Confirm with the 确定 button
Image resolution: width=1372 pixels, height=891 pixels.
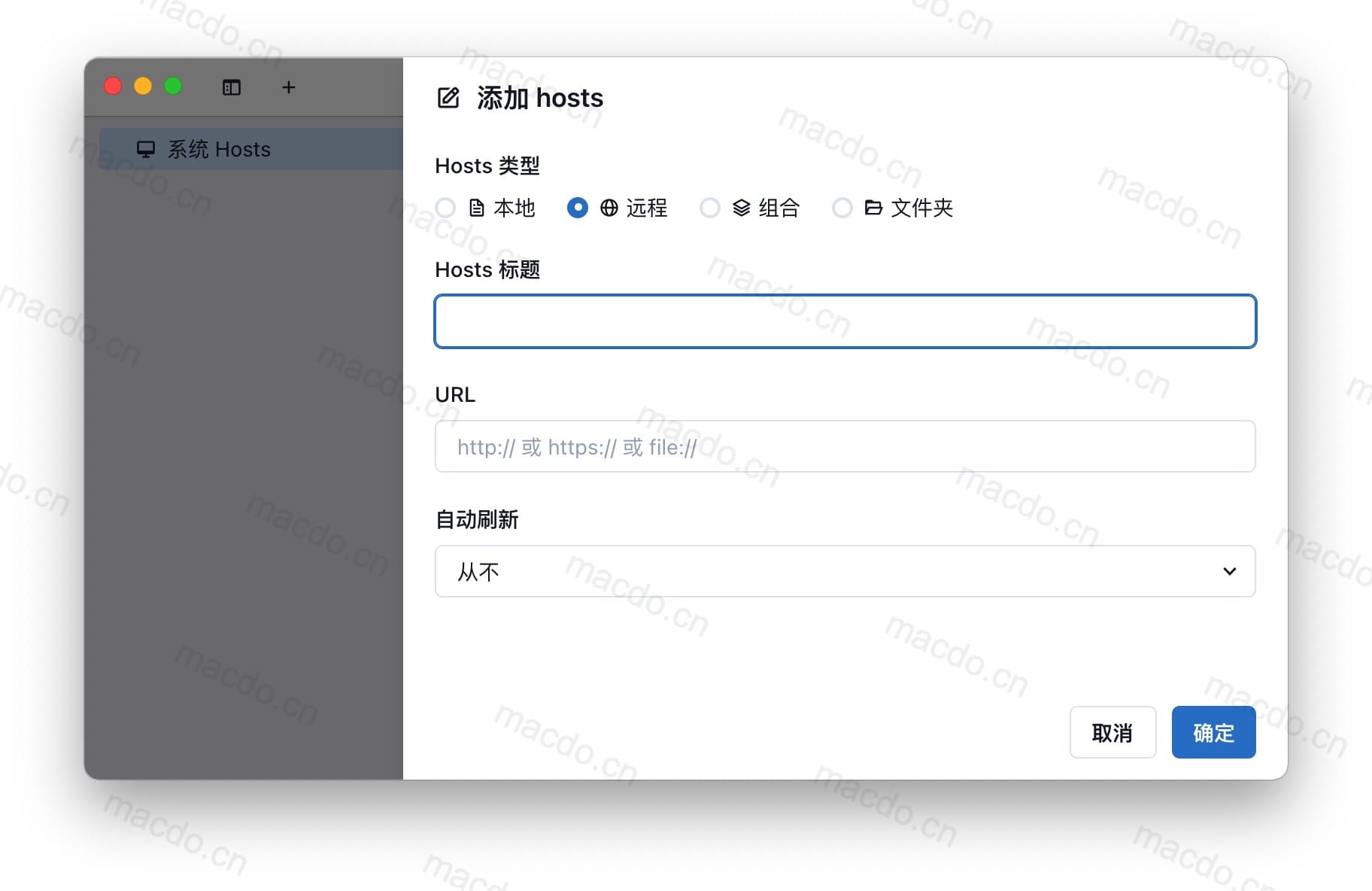click(1213, 732)
